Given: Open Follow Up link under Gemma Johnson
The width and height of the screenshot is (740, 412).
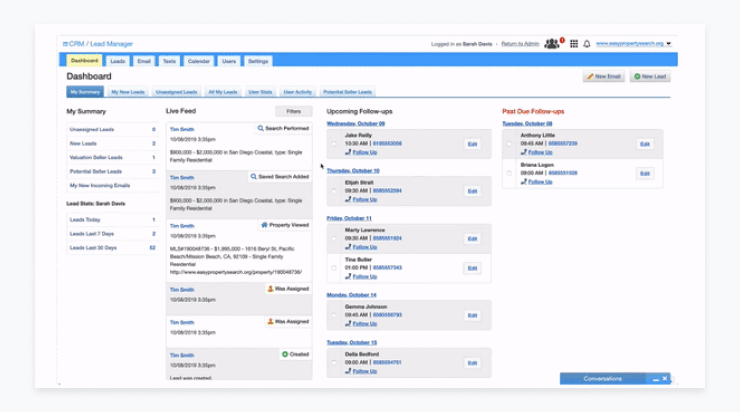Looking at the screenshot, I should click(365, 322).
